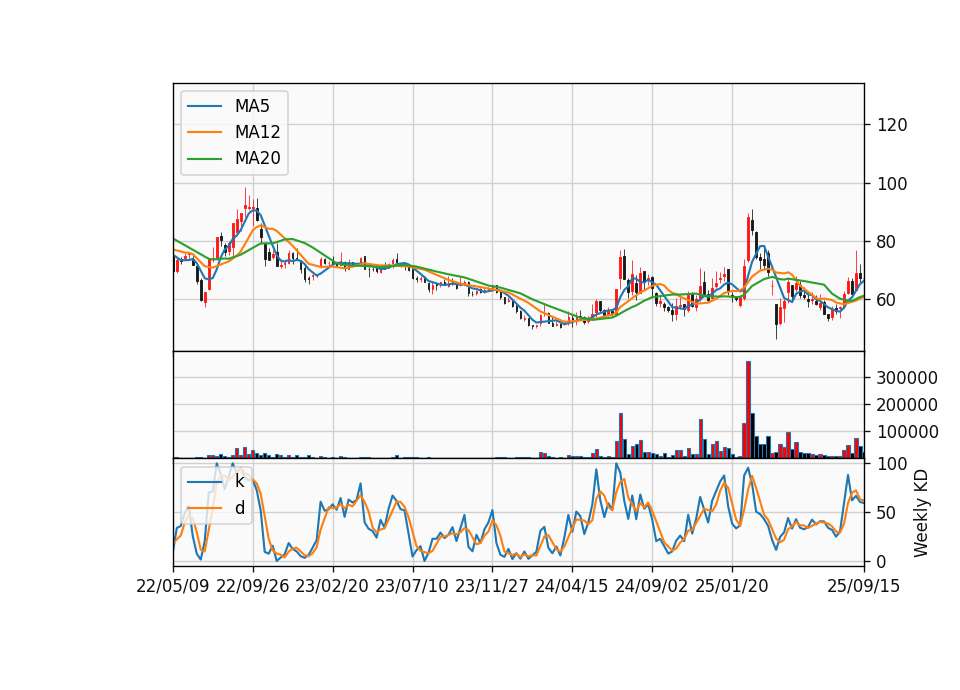Viewport: 960px width, 690px height.
Task: Click the 200000 volume axis label
Action: (x=907, y=405)
